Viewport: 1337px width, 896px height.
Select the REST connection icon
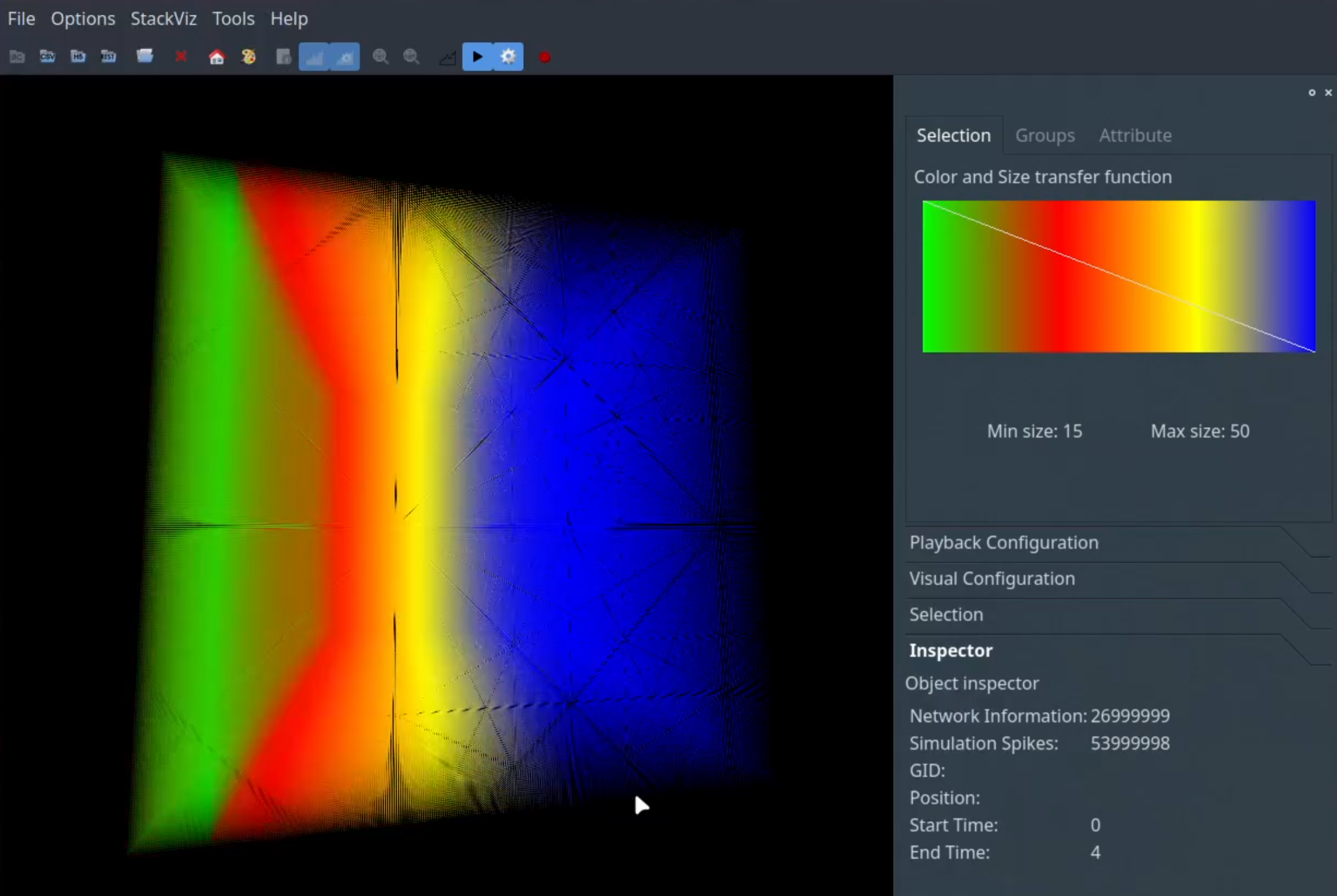[109, 56]
